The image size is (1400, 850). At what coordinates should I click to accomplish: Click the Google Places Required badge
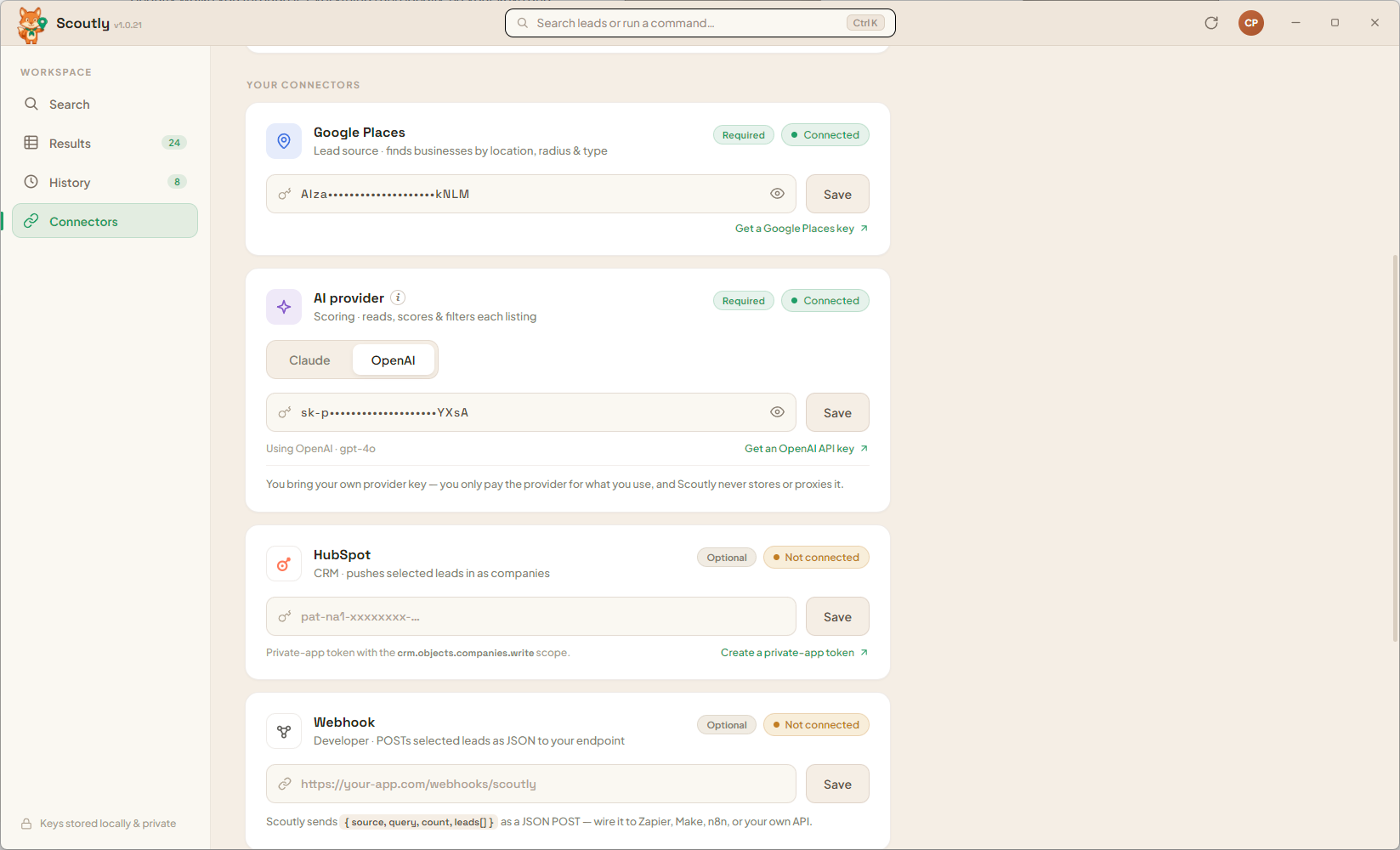[744, 135]
